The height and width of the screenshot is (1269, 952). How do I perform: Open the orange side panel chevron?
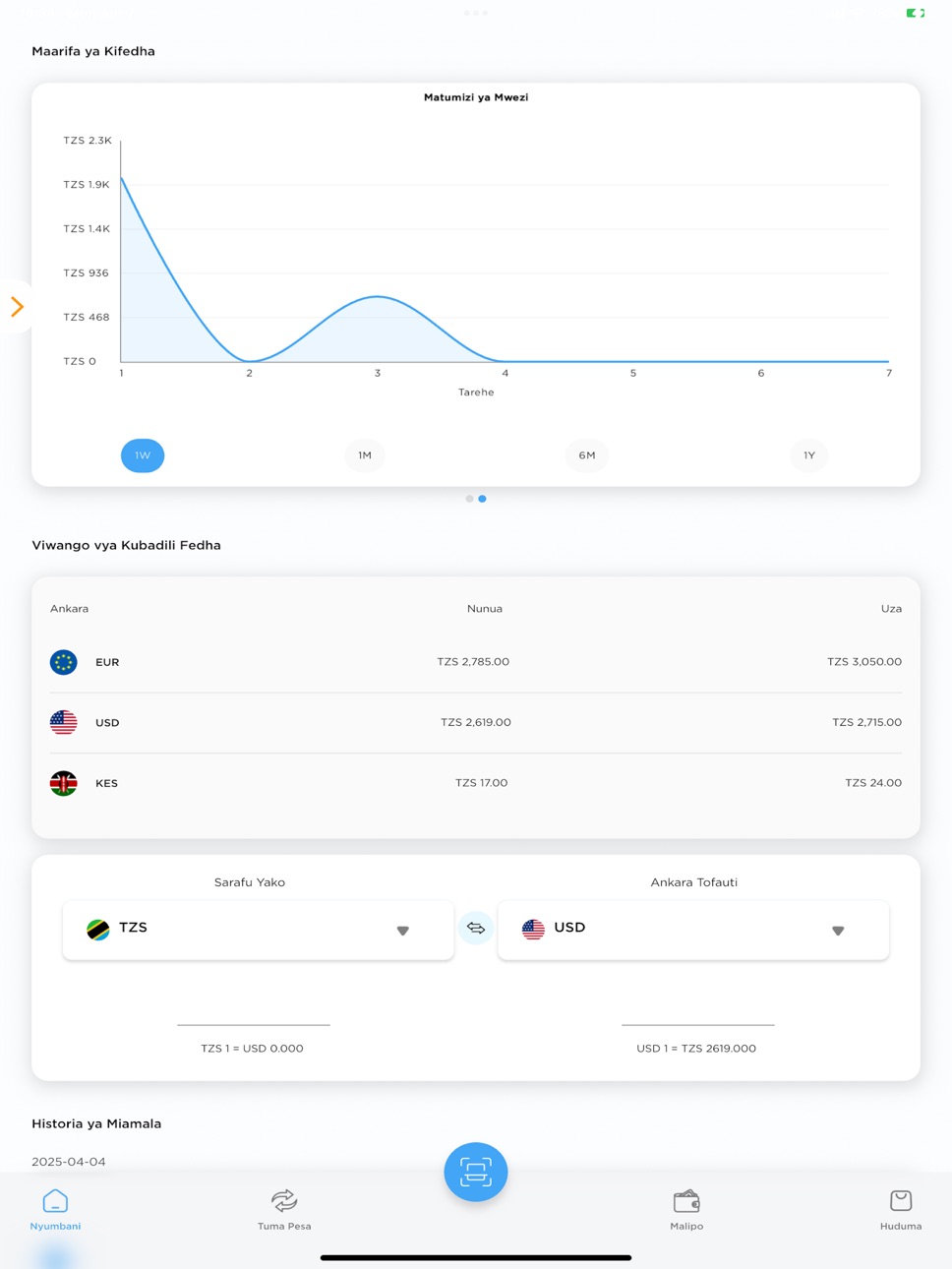pos(17,307)
